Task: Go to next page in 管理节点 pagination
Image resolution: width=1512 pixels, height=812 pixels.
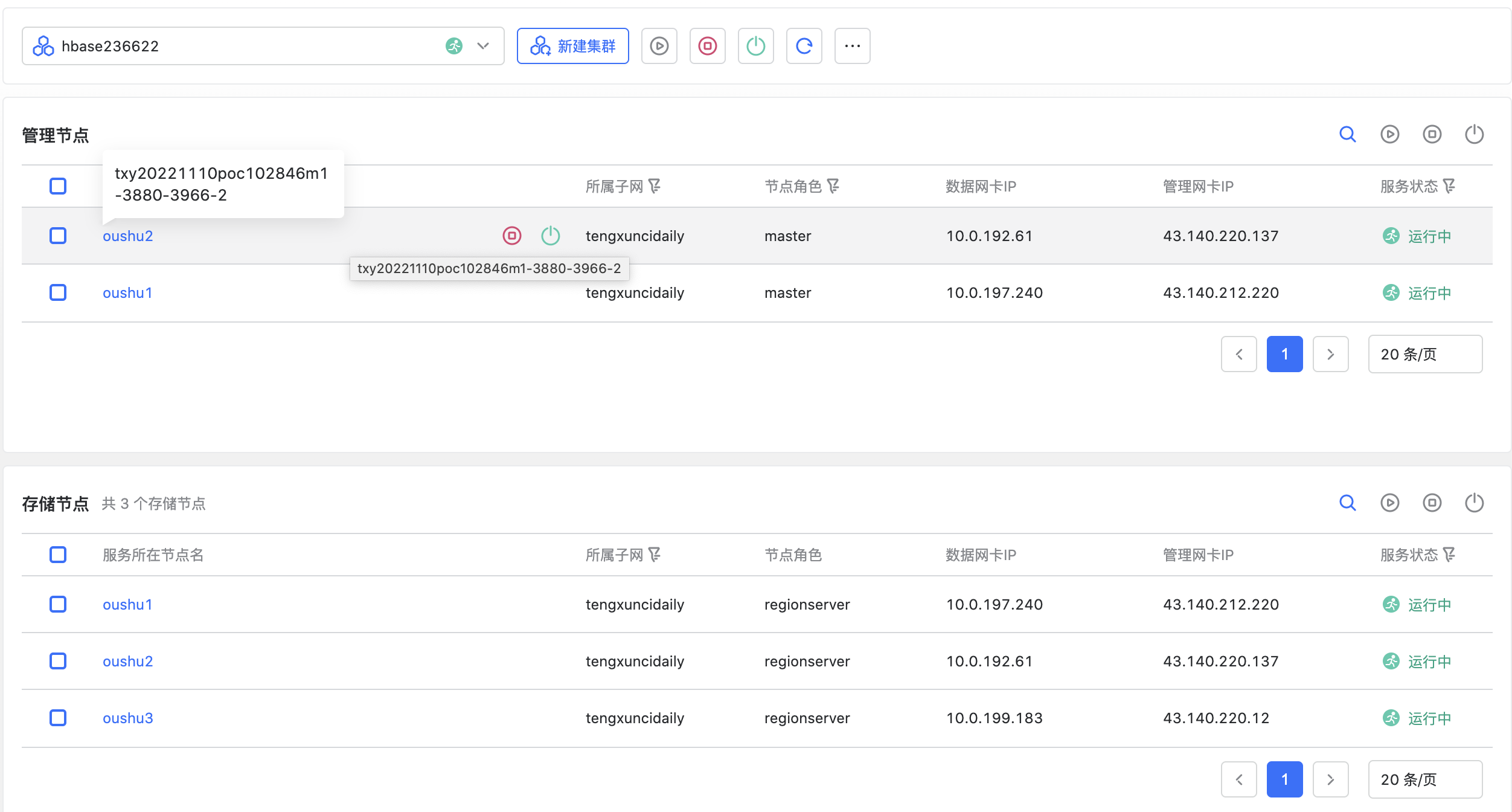Action: (1331, 354)
